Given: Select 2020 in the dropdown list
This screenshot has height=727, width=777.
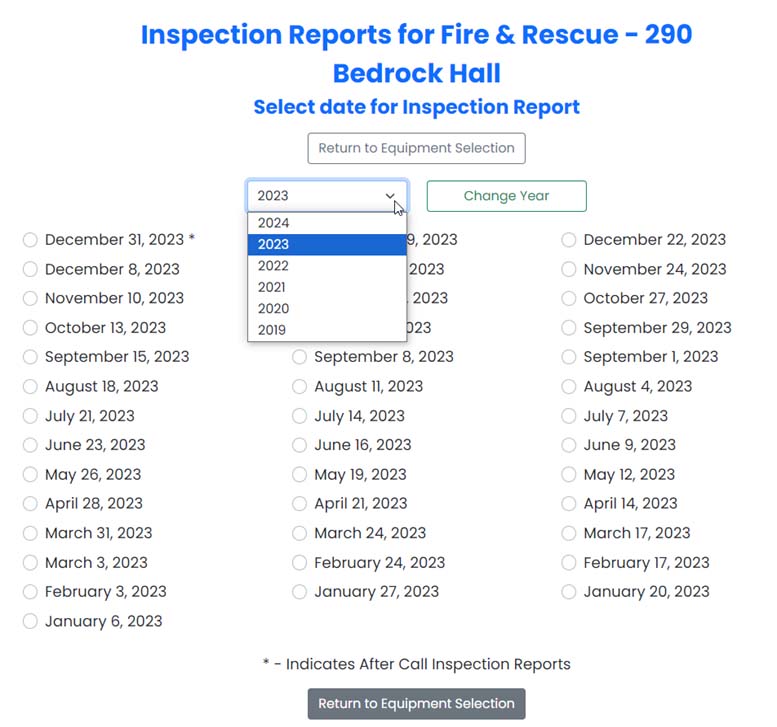Looking at the screenshot, I should pos(273,309).
